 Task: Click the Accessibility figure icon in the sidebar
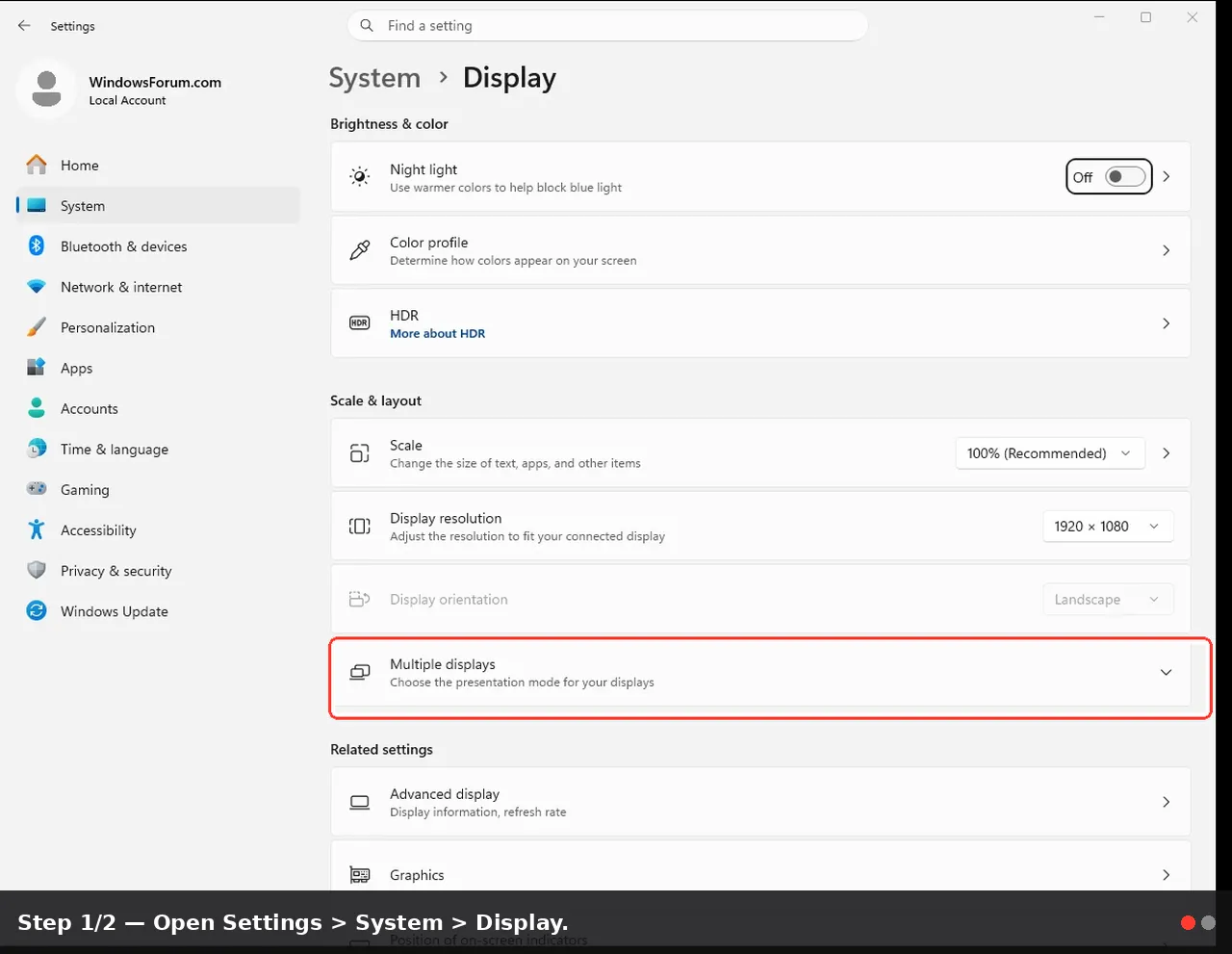pyautogui.click(x=37, y=529)
